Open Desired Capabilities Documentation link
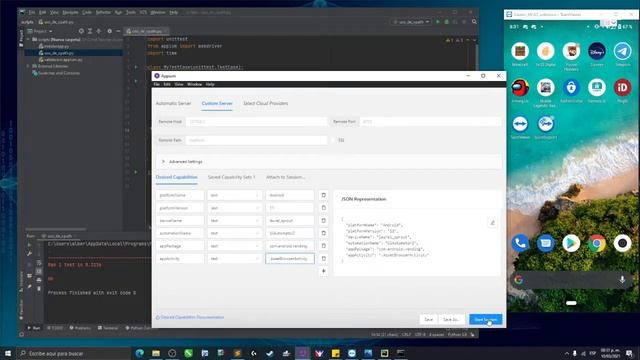The image size is (640, 360). point(190,317)
